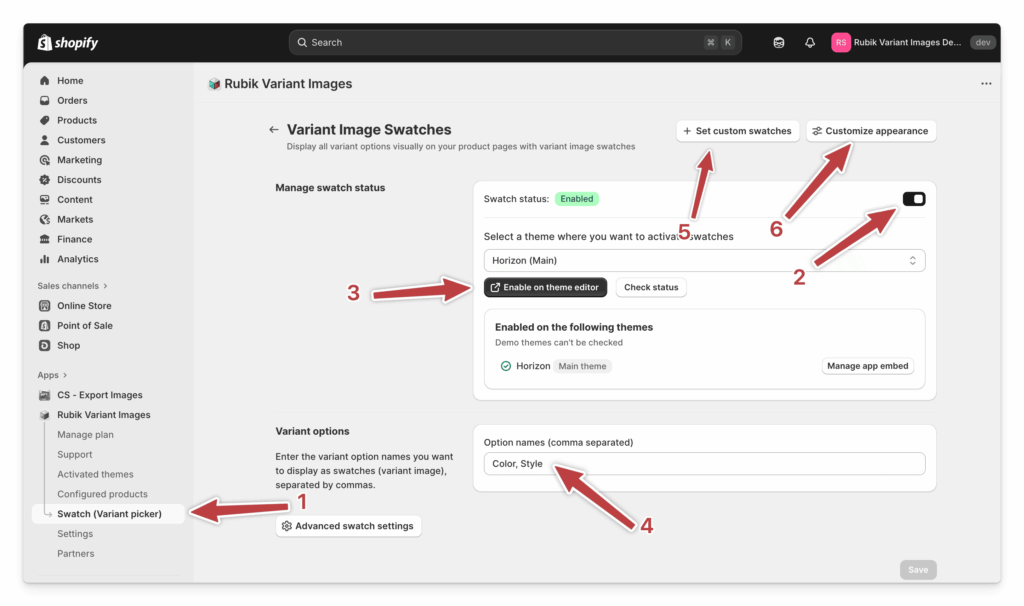The width and height of the screenshot is (1024, 606).
Task: Open Online Store sales channel
Action: 84,306
